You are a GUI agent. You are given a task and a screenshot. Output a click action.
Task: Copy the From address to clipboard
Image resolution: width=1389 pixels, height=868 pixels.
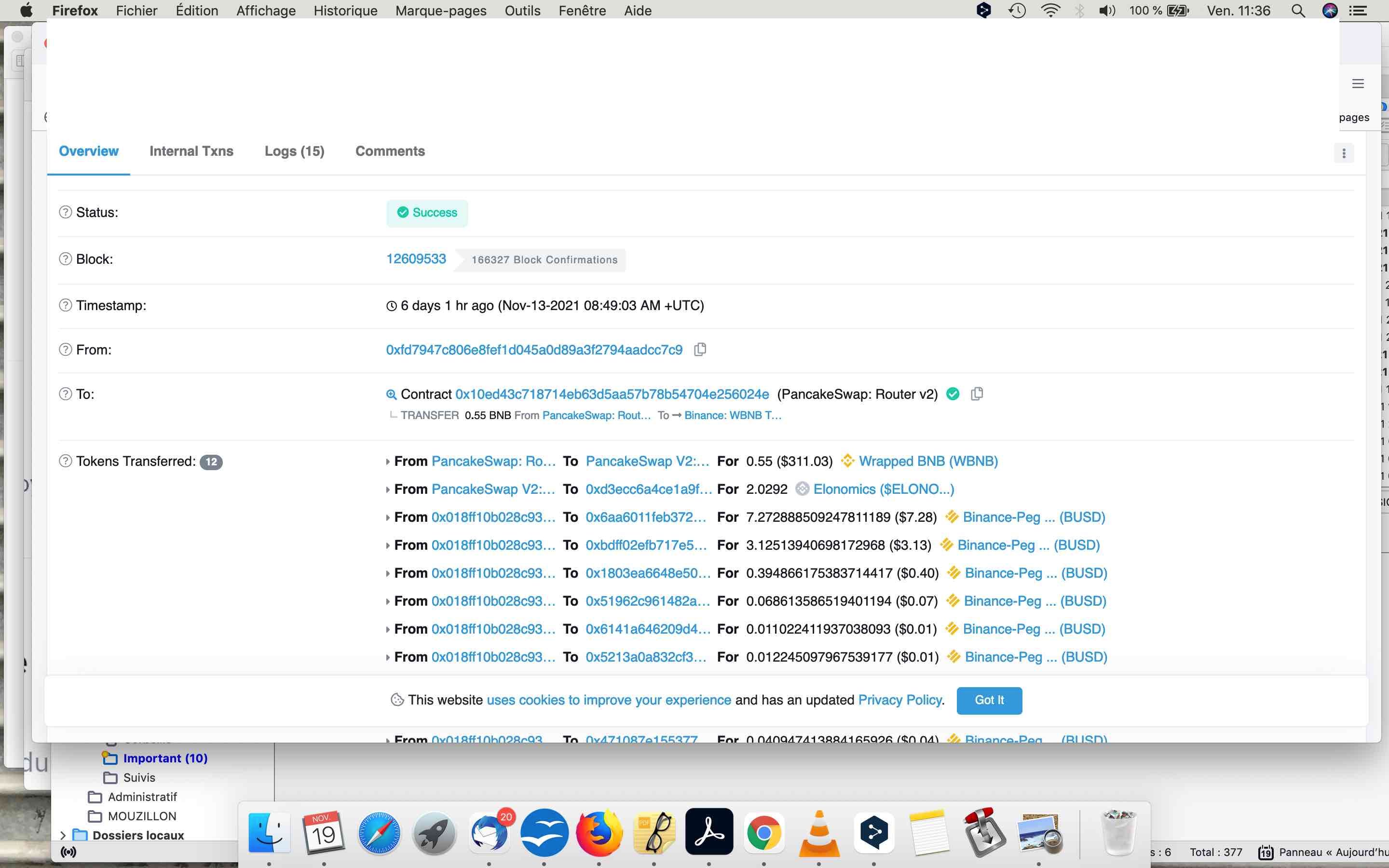[700, 350]
